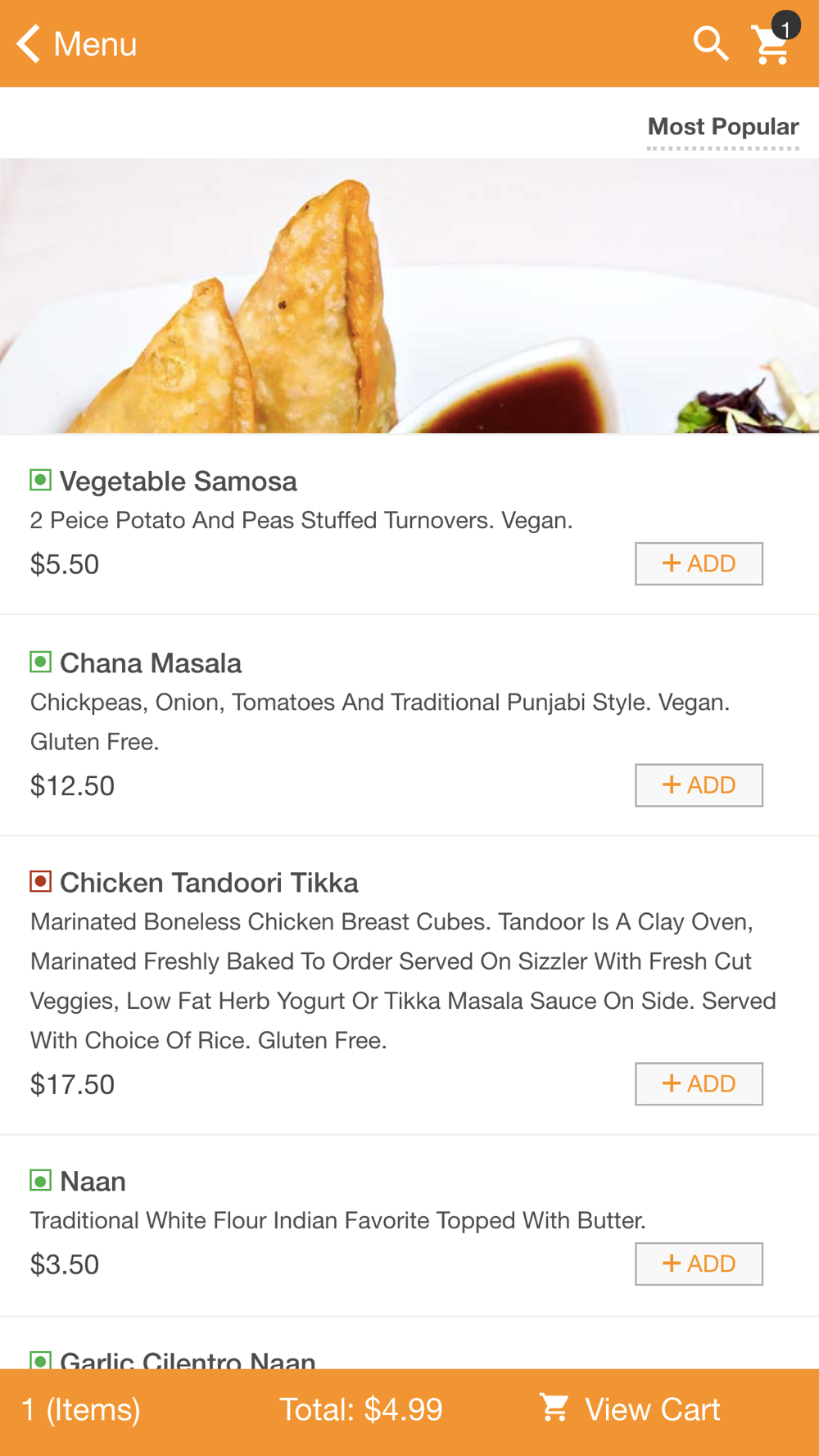Open the Most Popular category selector
The height and width of the screenshot is (1456, 819).
(722, 127)
